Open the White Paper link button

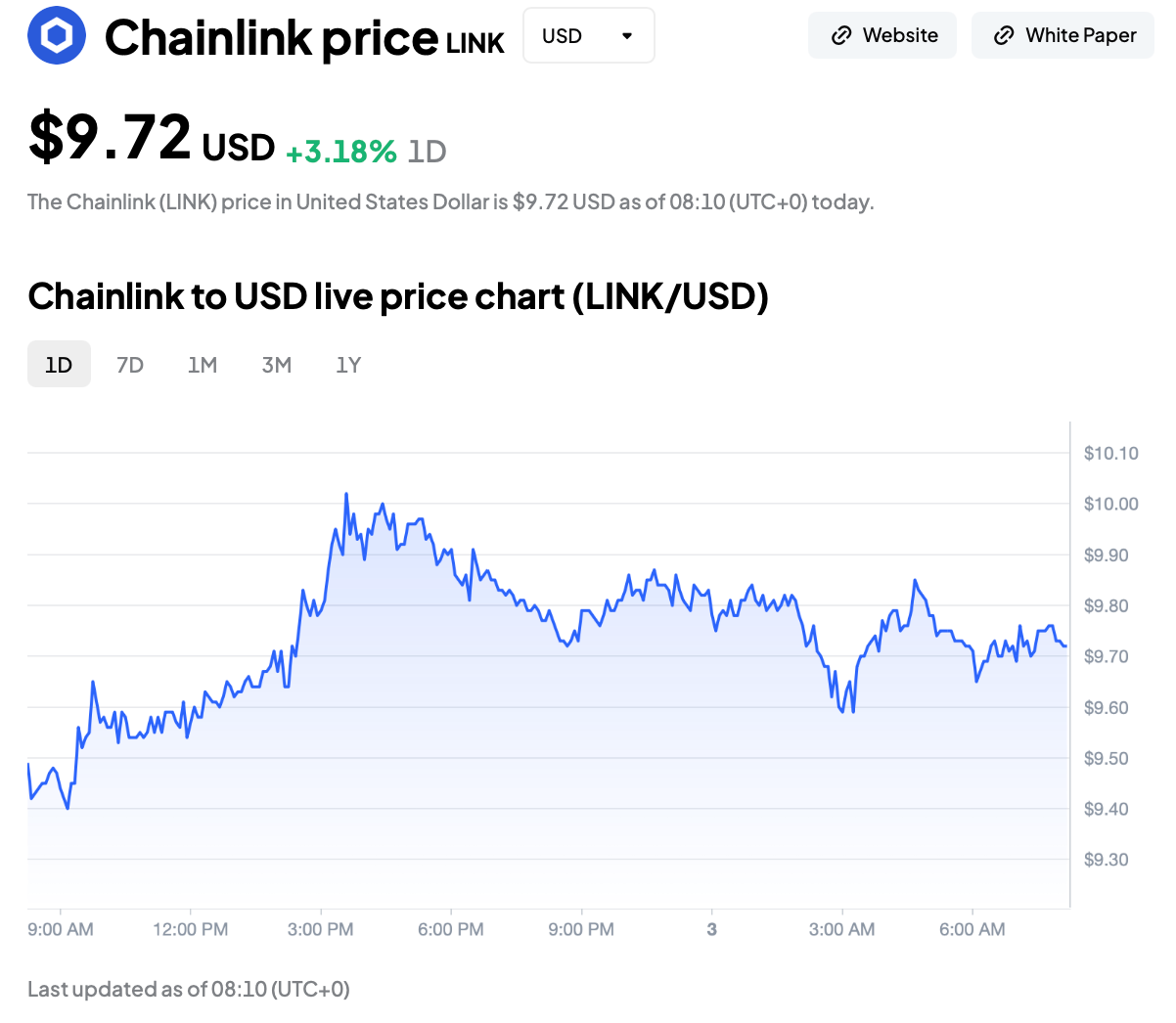coord(1063,36)
